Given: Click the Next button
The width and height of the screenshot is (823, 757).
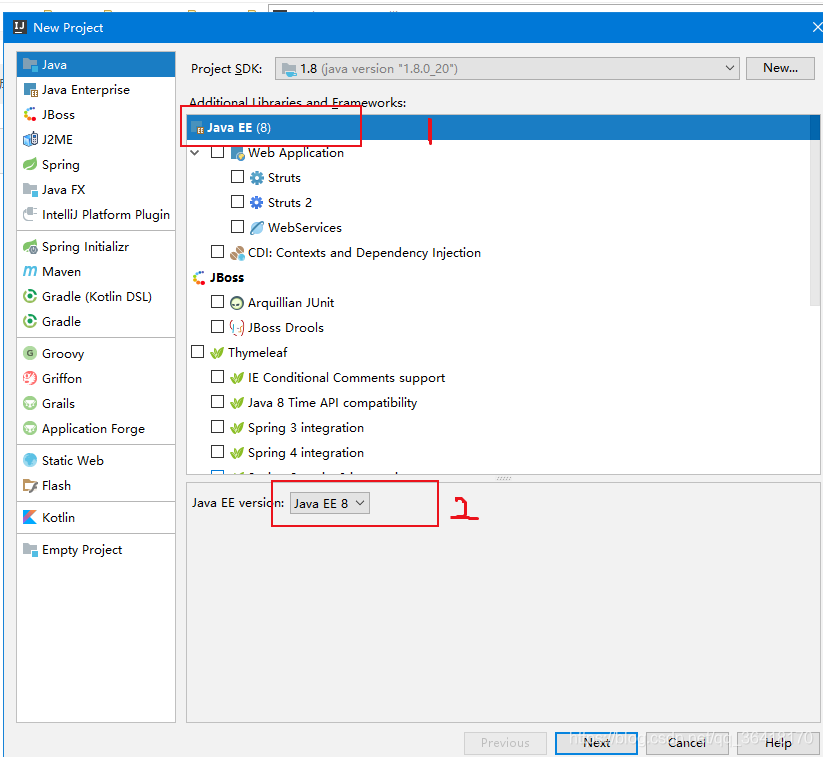Looking at the screenshot, I should click(596, 743).
